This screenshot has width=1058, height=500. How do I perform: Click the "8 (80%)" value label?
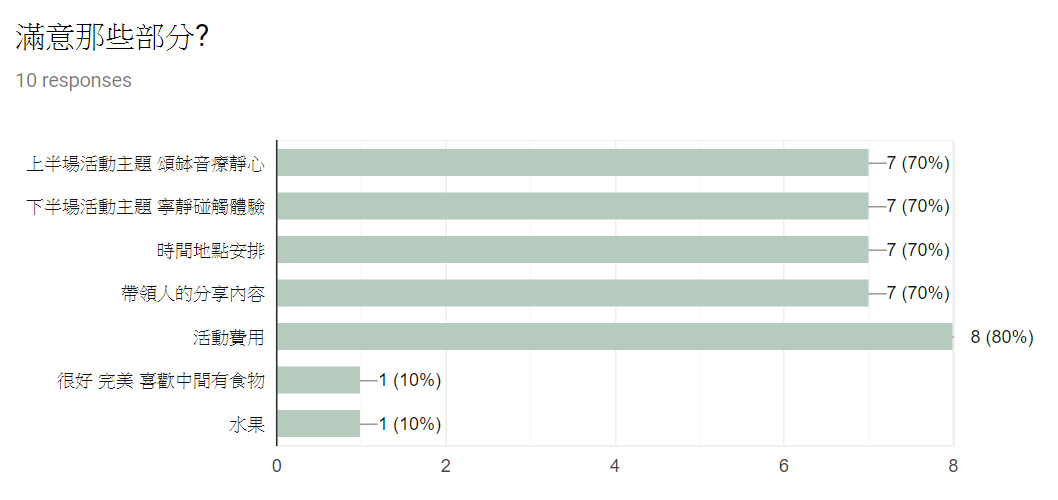coord(1001,337)
